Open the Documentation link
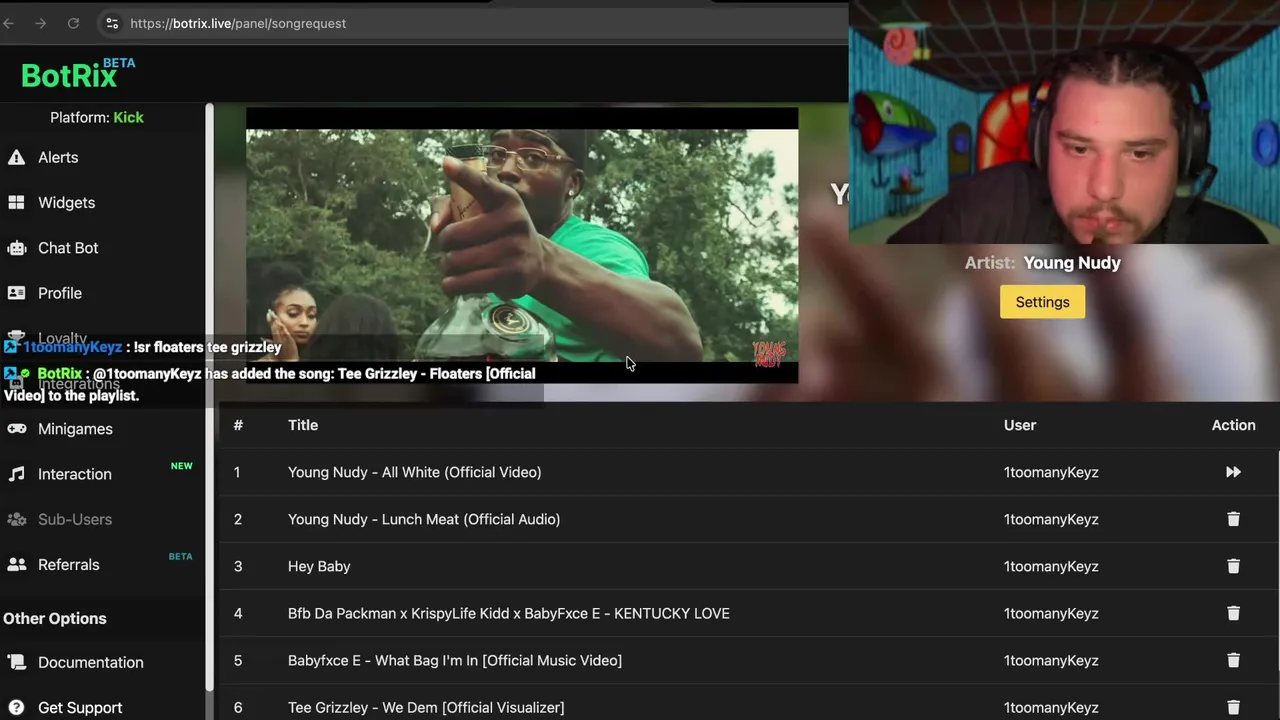The height and width of the screenshot is (720, 1280). coord(90,662)
